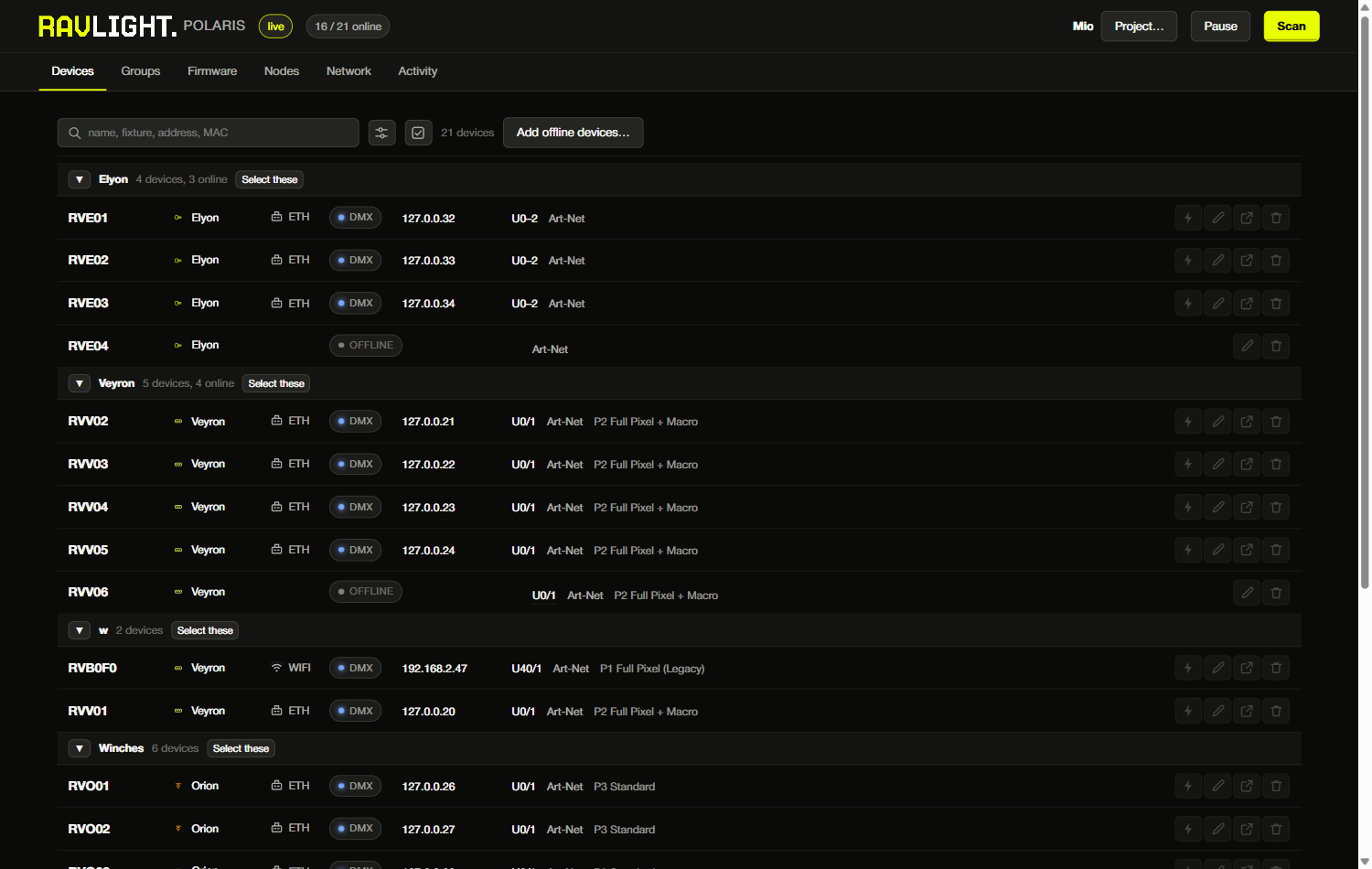Click Select these for w group
1372x869 pixels.
coord(205,630)
